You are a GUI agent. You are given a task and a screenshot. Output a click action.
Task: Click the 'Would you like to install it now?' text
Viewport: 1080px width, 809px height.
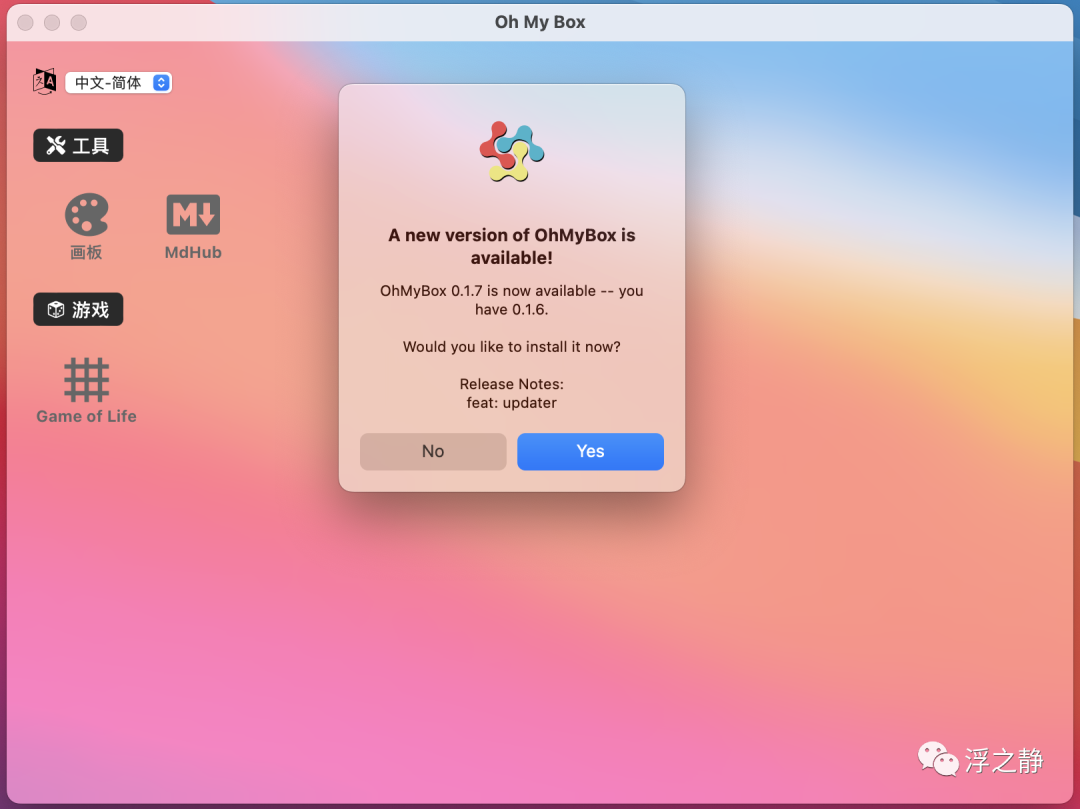[x=511, y=346]
